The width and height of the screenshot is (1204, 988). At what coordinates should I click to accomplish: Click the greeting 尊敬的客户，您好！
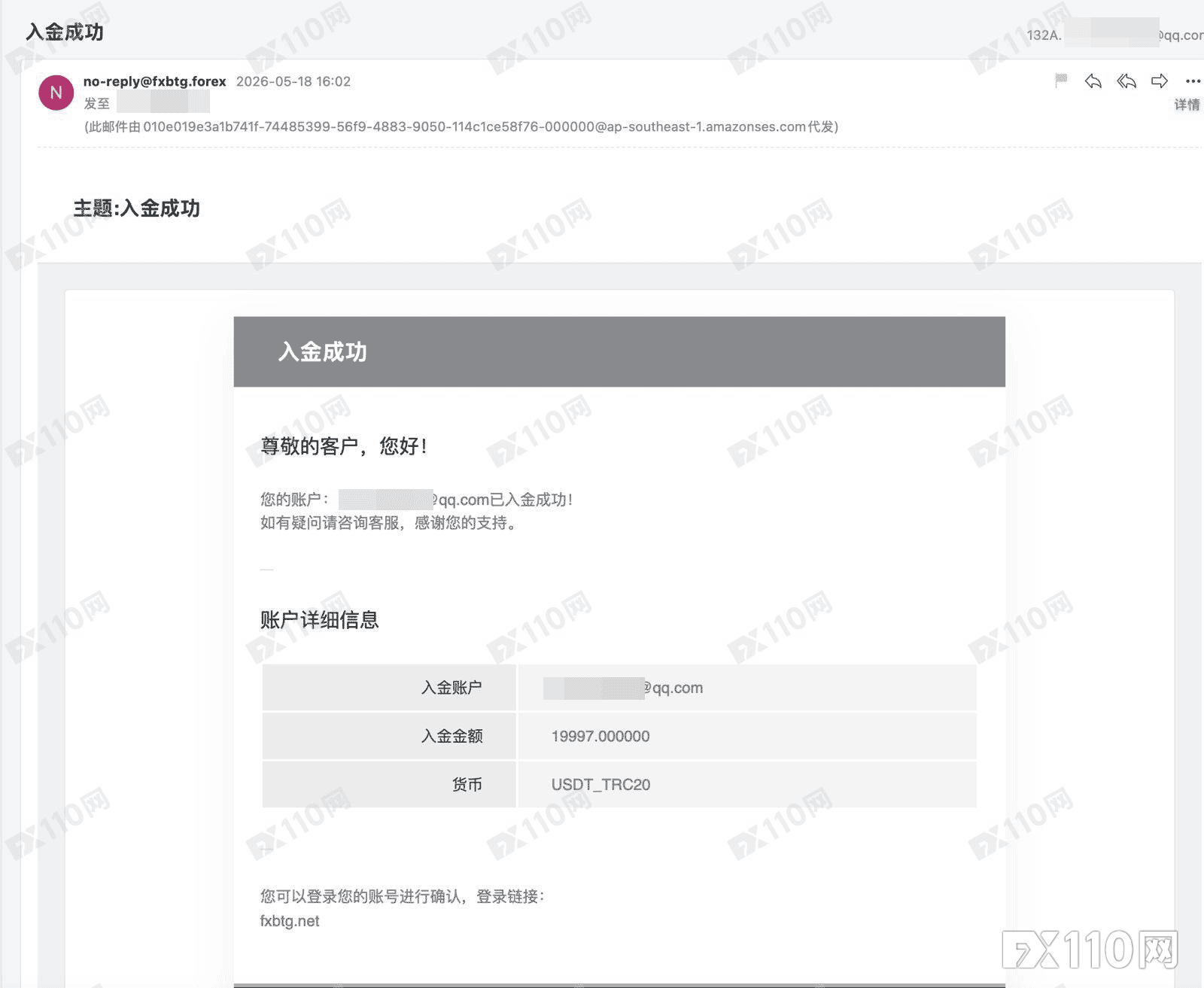345,446
